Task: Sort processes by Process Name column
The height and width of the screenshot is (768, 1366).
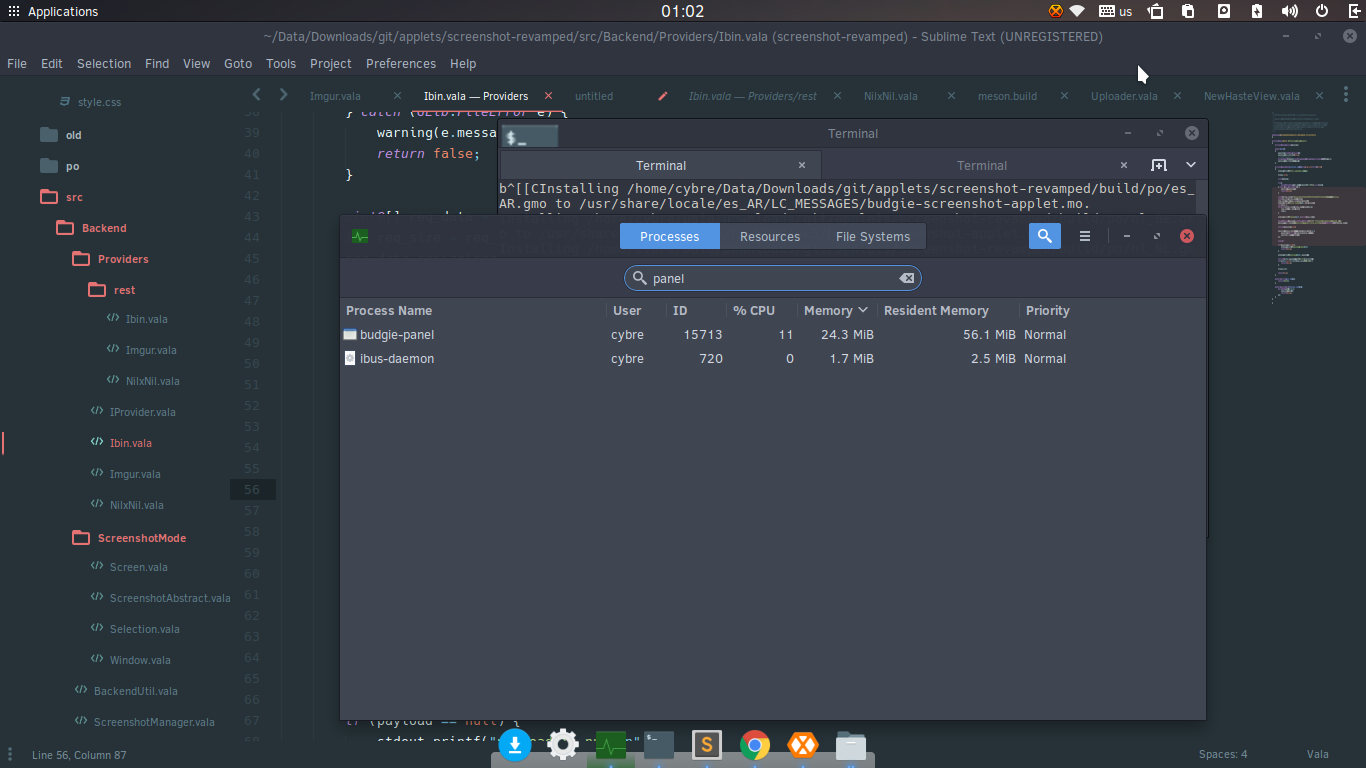Action: [x=473, y=310]
